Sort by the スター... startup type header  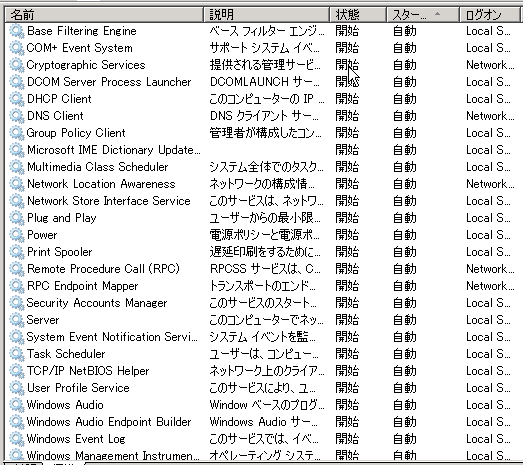423,15
